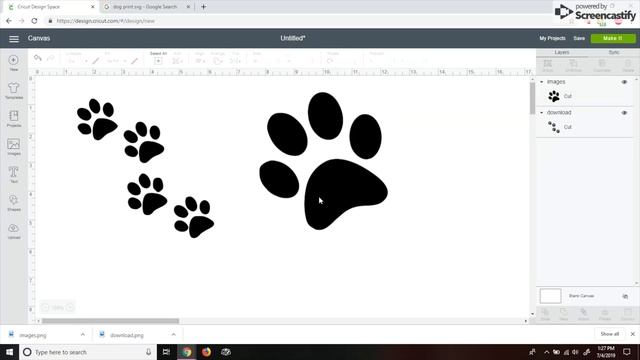
Task: Open Firefox from the Windows taskbar
Action: pos(206,352)
